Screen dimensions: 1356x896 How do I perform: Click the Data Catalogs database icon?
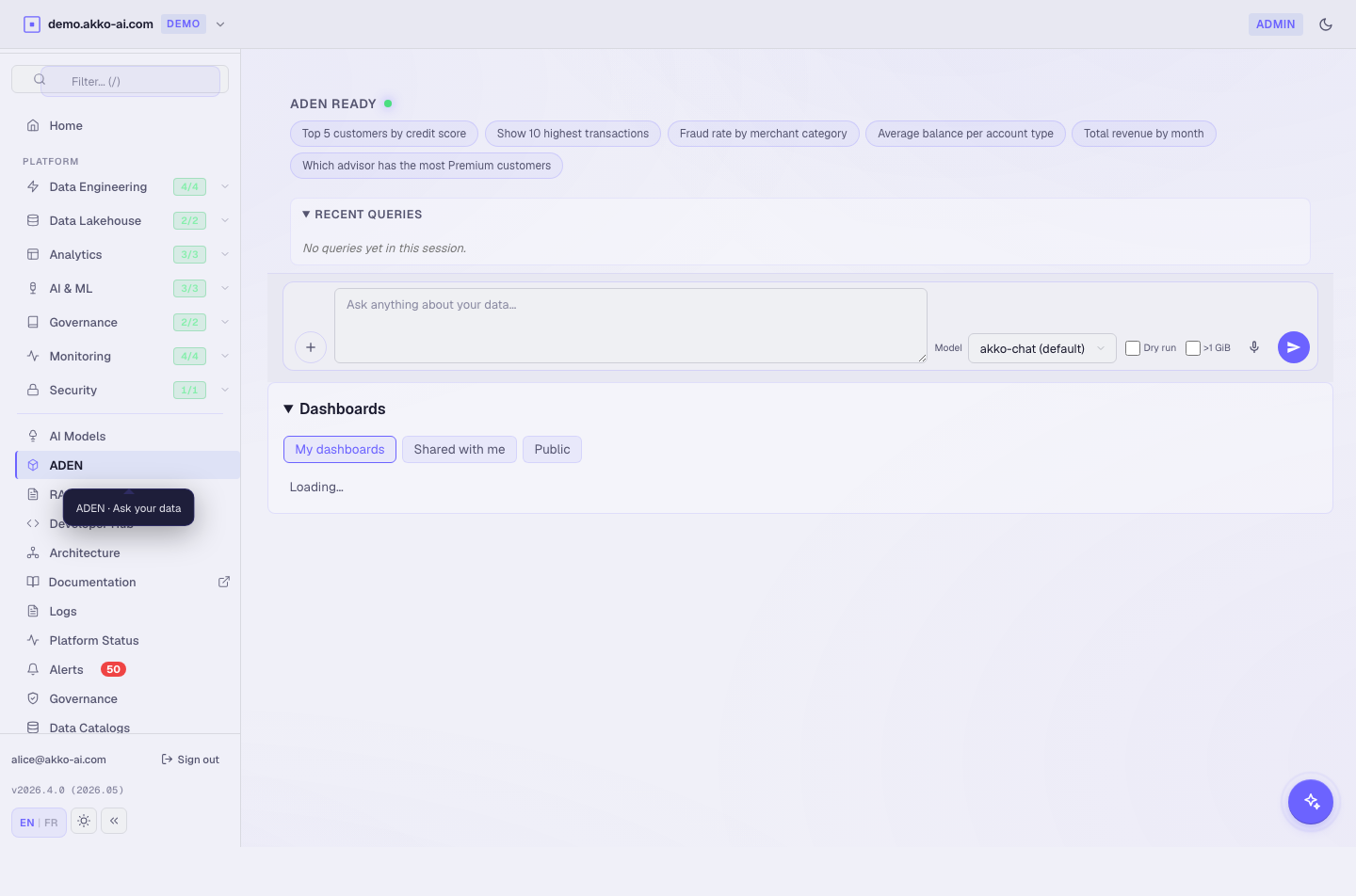tap(33, 728)
